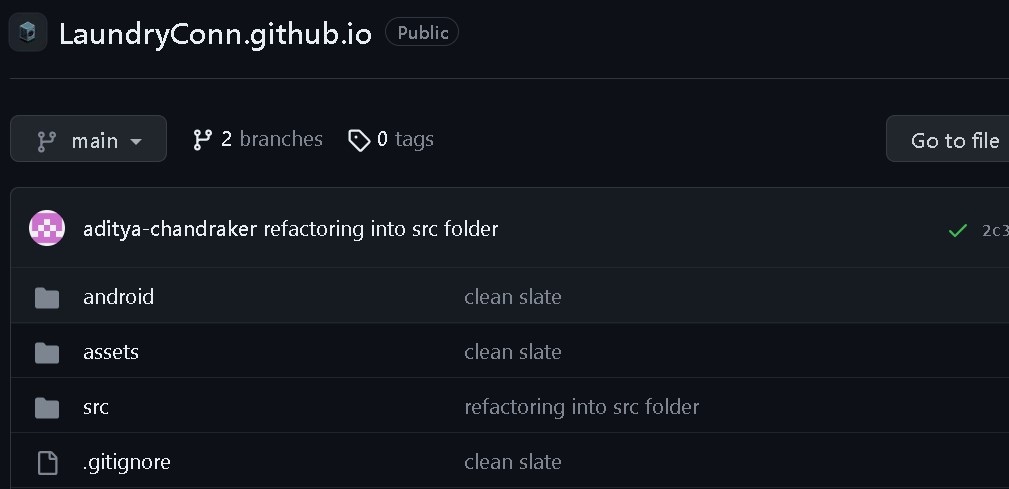Click the android folder icon

point(47,298)
